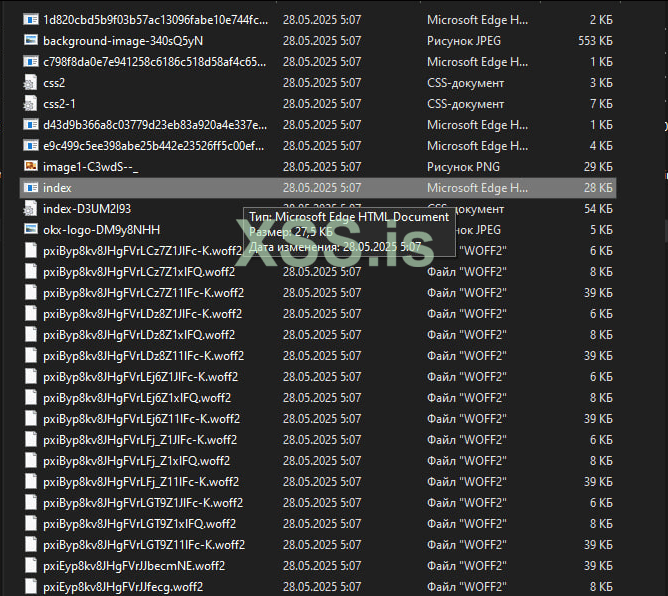Image resolution: width=668 pixels, height=596 pixels.
Task: Click the Рисунок PNG type cell
Action: 463,167
